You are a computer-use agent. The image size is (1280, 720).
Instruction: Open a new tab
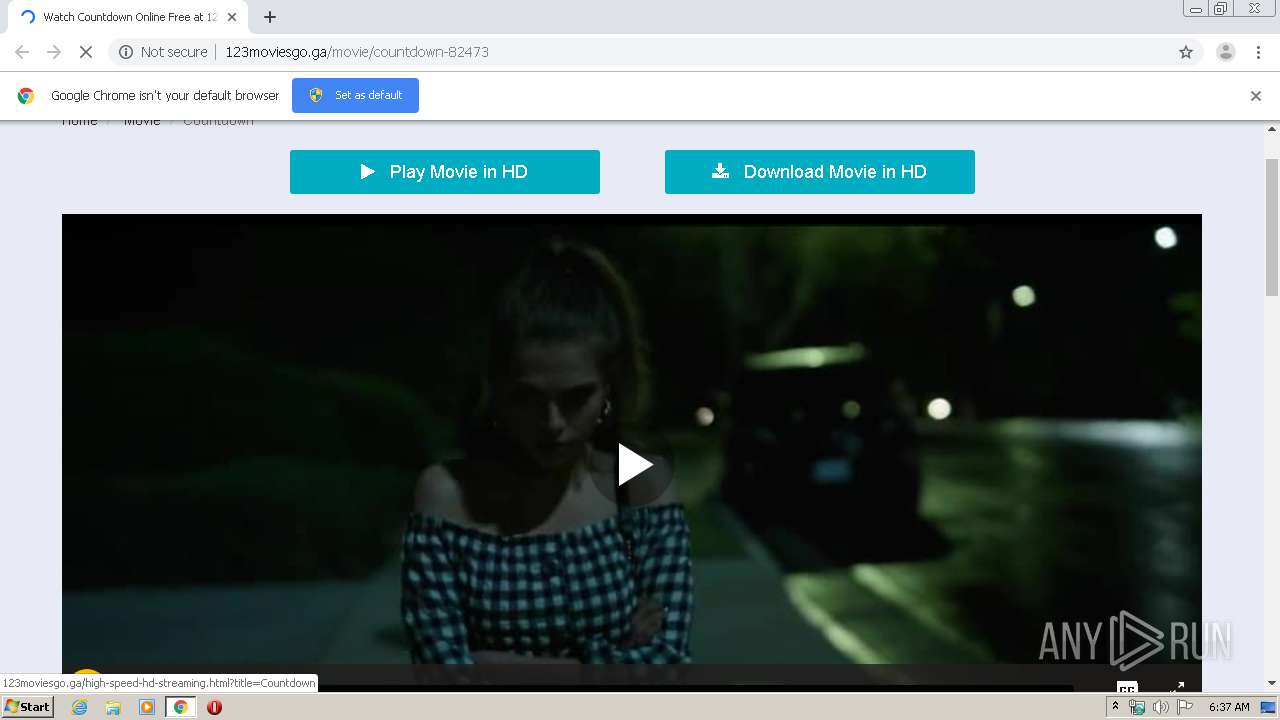point(270,17)
